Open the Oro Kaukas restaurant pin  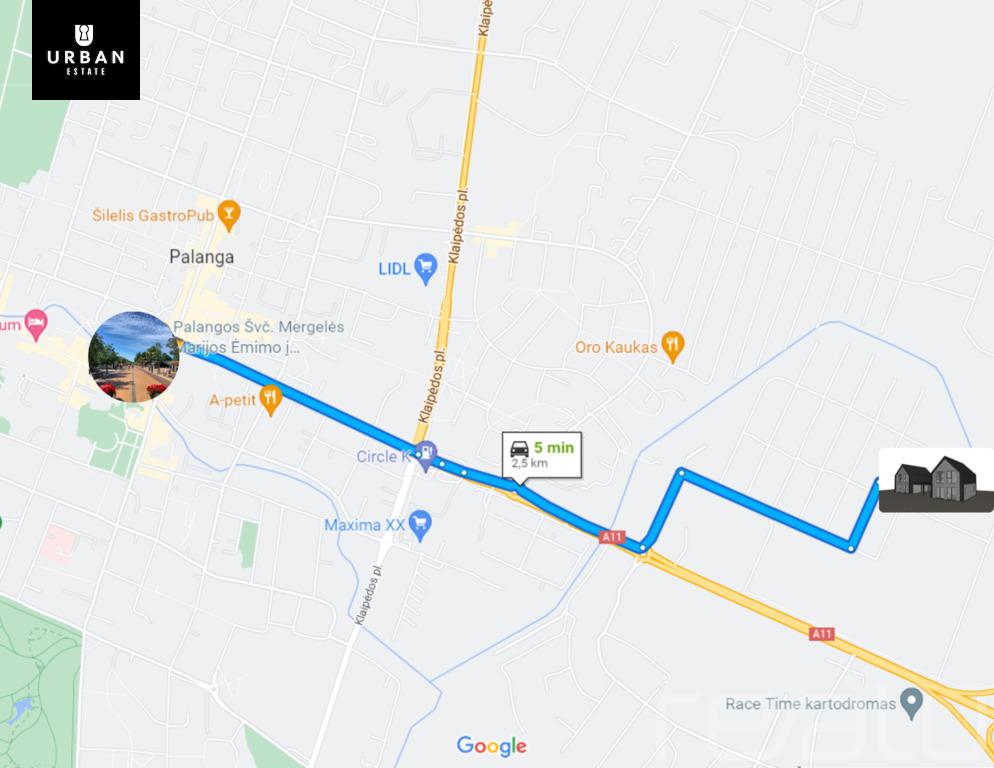[x=673, y=348]
